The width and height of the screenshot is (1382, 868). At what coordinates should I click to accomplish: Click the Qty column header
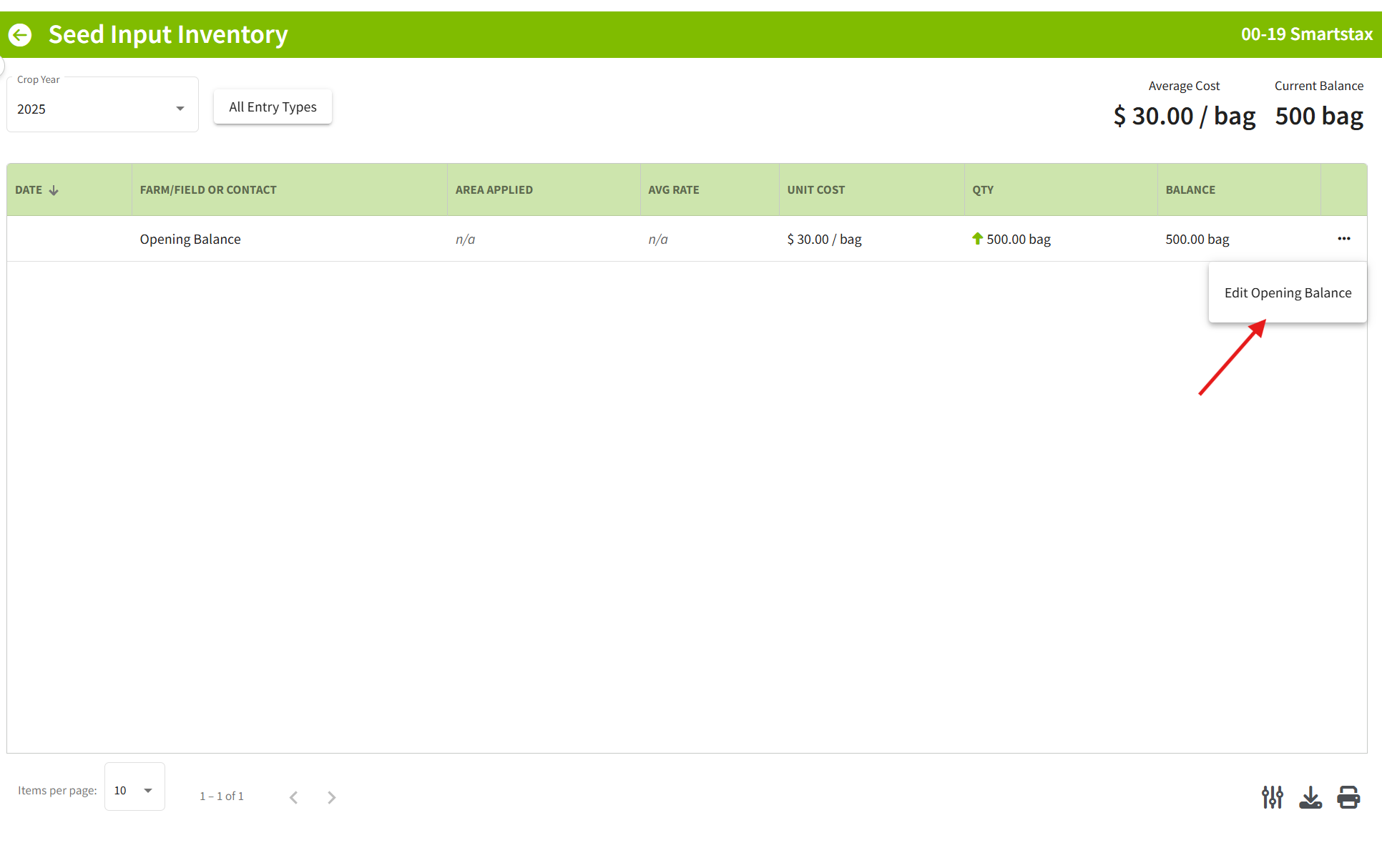(982, 190)
